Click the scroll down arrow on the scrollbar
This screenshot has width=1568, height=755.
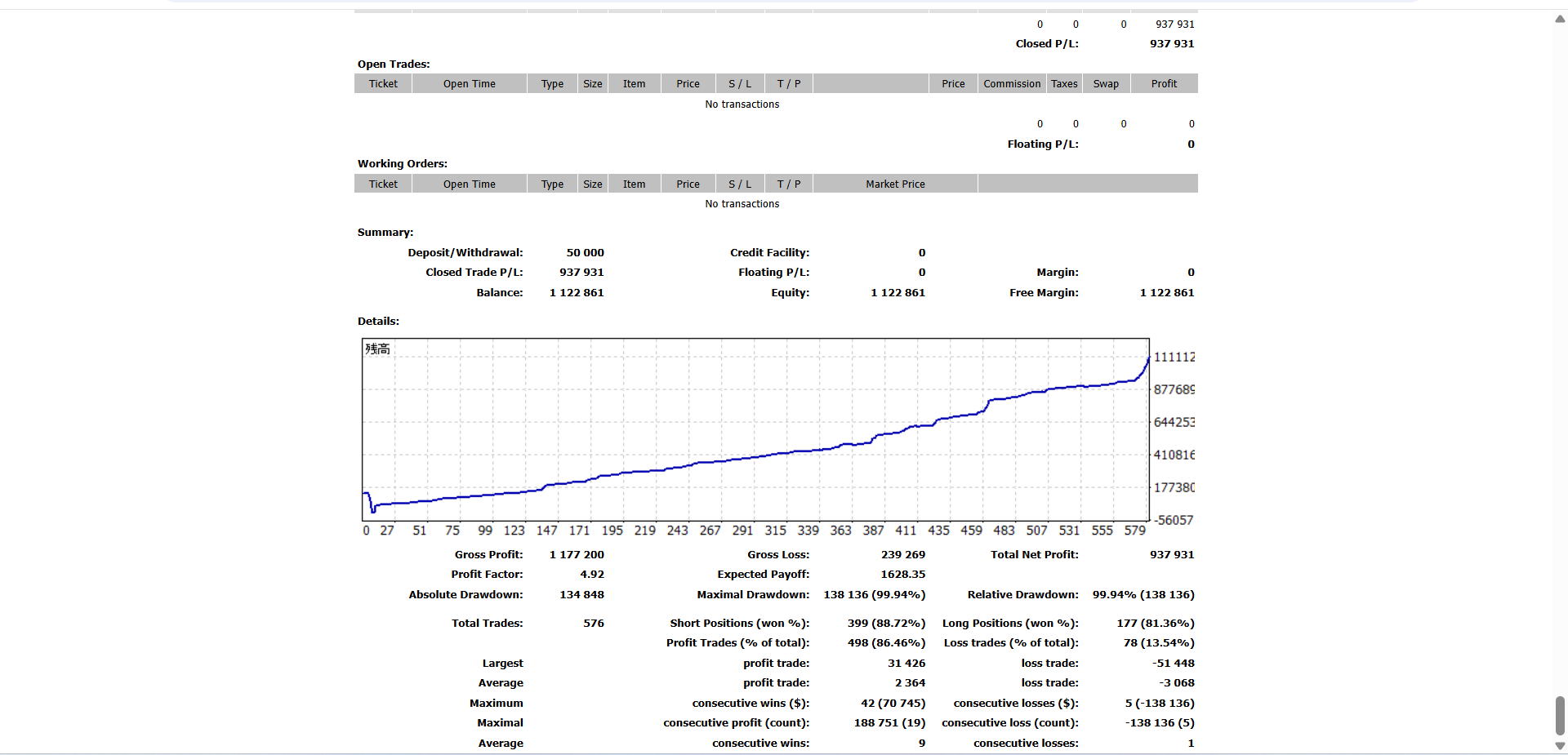(1560, 745)
